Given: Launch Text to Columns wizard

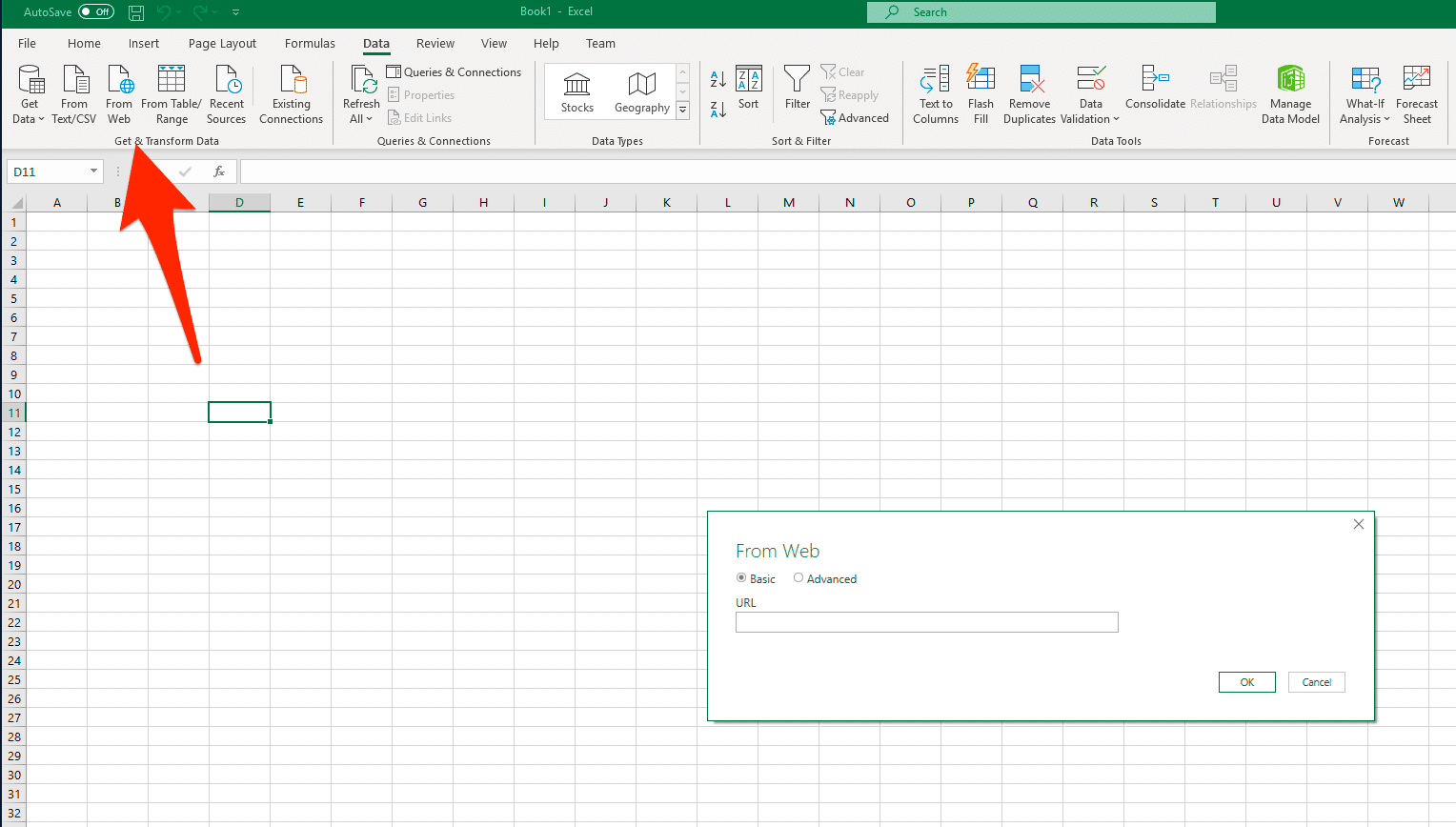Looking at the screenshot, I should 936,94.
